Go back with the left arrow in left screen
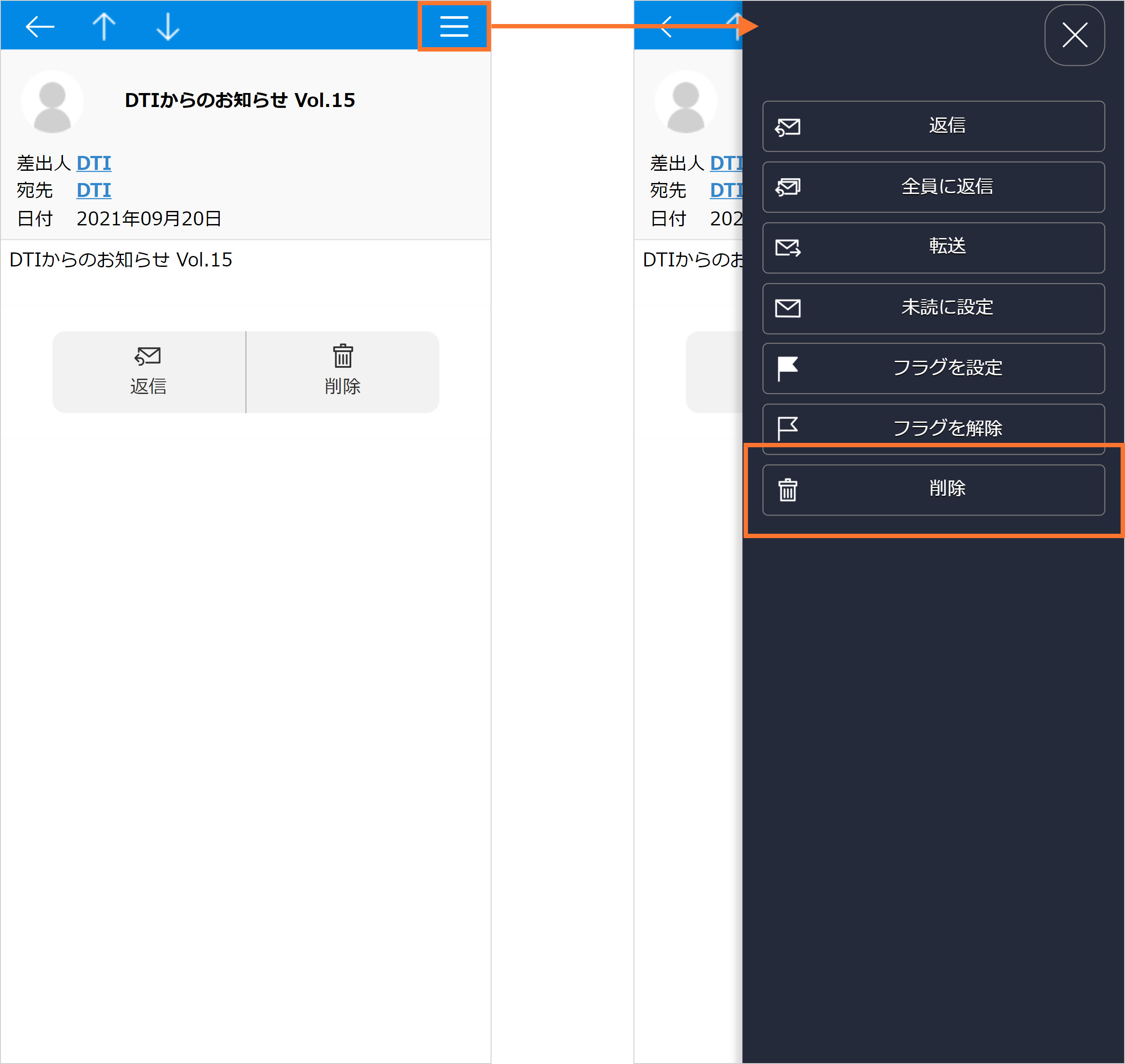The height and width of the screenshot is (1064, 1125). 40,27
